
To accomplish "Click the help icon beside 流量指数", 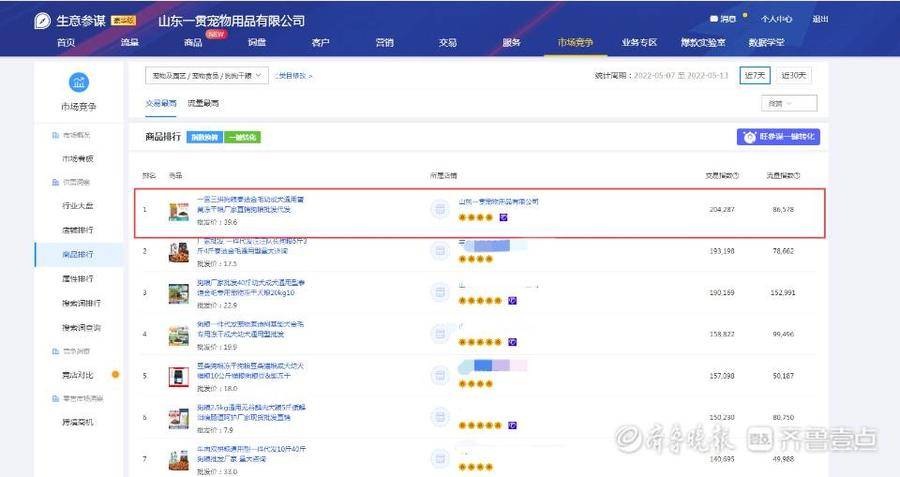I will click(x=797, y=176).
